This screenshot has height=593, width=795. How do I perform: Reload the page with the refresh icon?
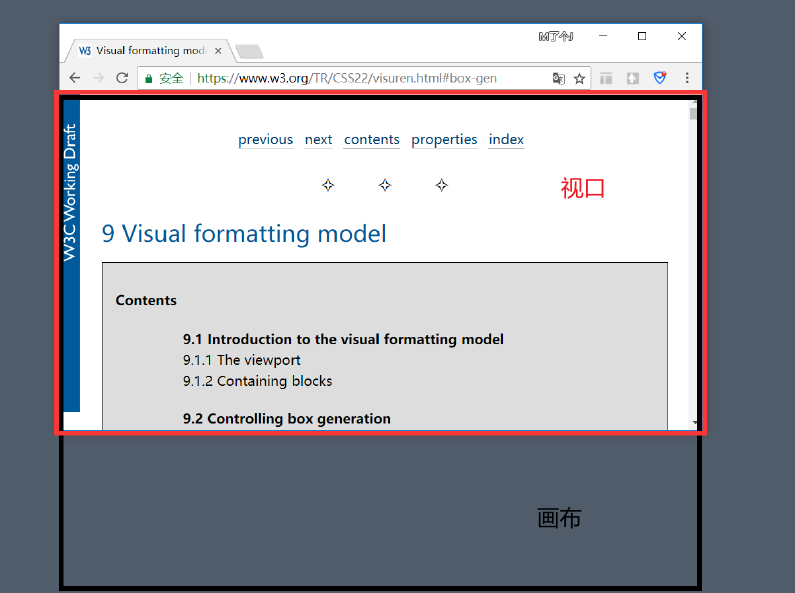[122, 78]
